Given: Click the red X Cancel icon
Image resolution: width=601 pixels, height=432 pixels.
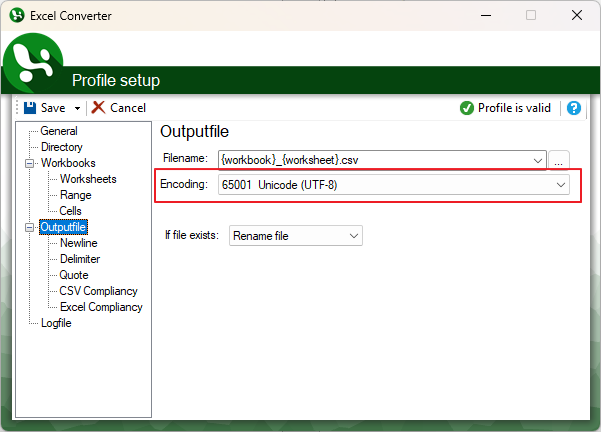Looking at the screenshot, I should tap(99, 108).
